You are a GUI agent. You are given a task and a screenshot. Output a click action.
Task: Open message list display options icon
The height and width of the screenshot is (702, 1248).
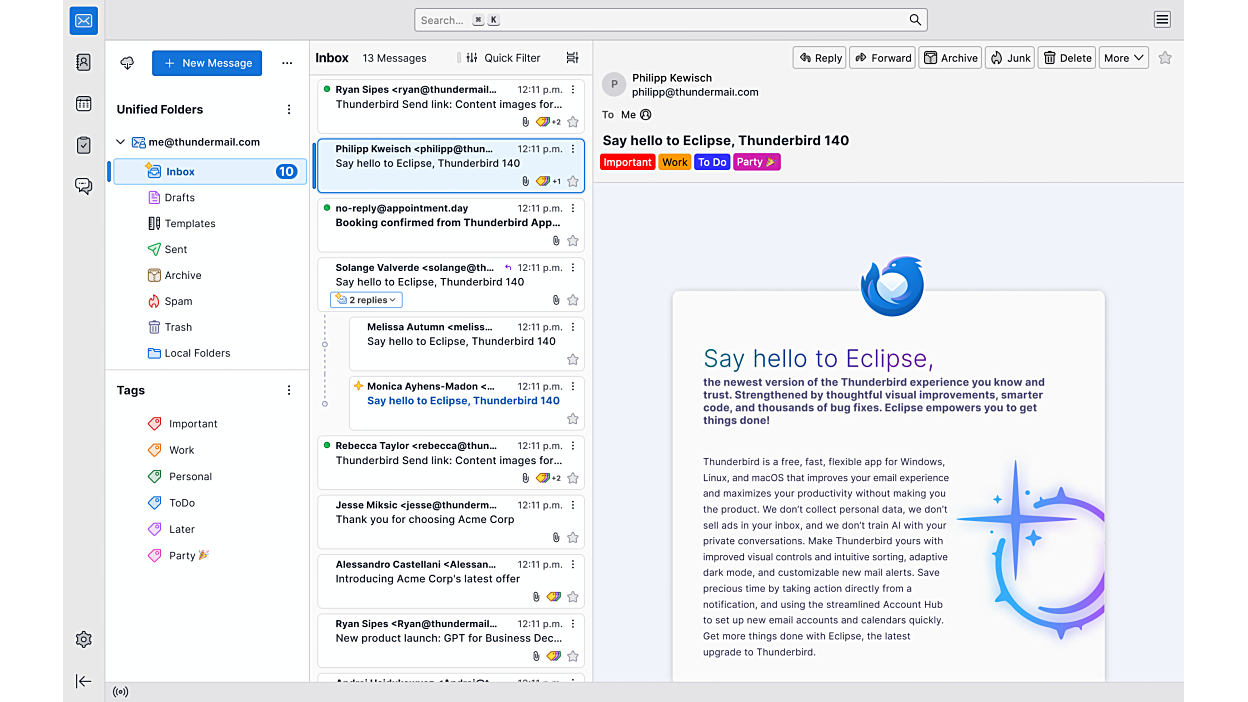[572, 58]
